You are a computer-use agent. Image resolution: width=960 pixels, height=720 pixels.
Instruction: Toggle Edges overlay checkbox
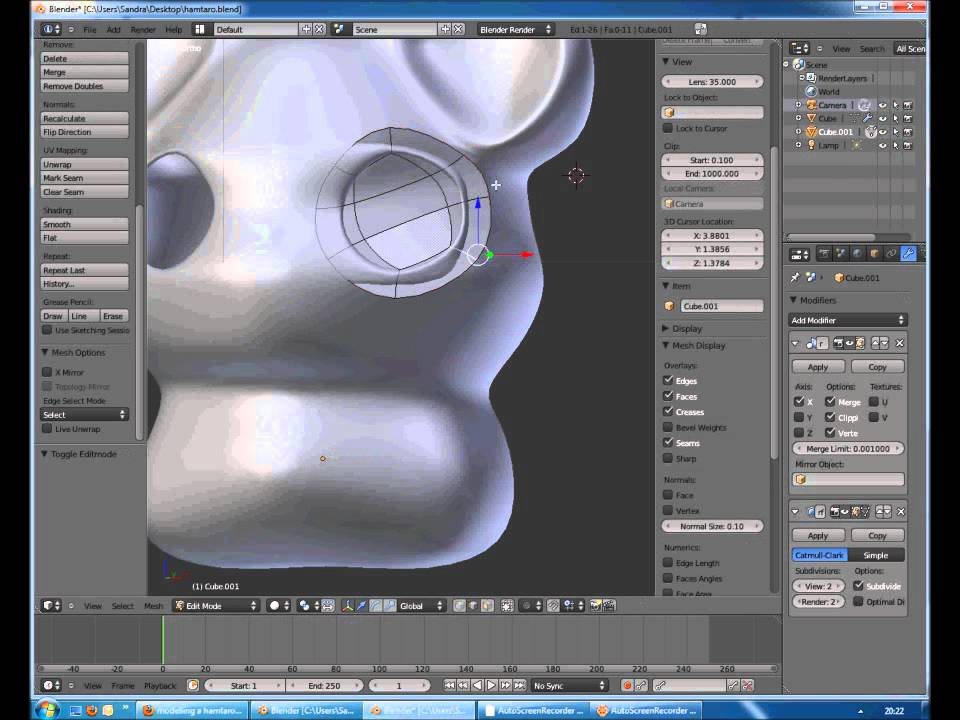pos(668,380)
